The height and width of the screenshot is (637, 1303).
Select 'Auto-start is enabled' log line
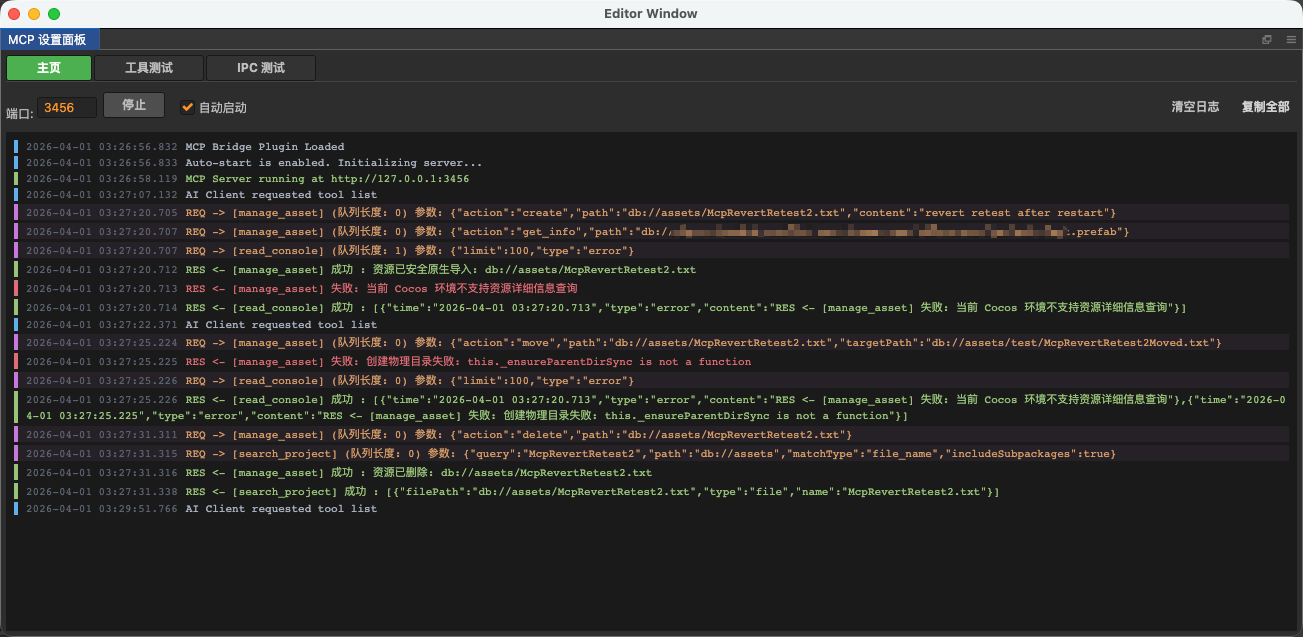651,163
